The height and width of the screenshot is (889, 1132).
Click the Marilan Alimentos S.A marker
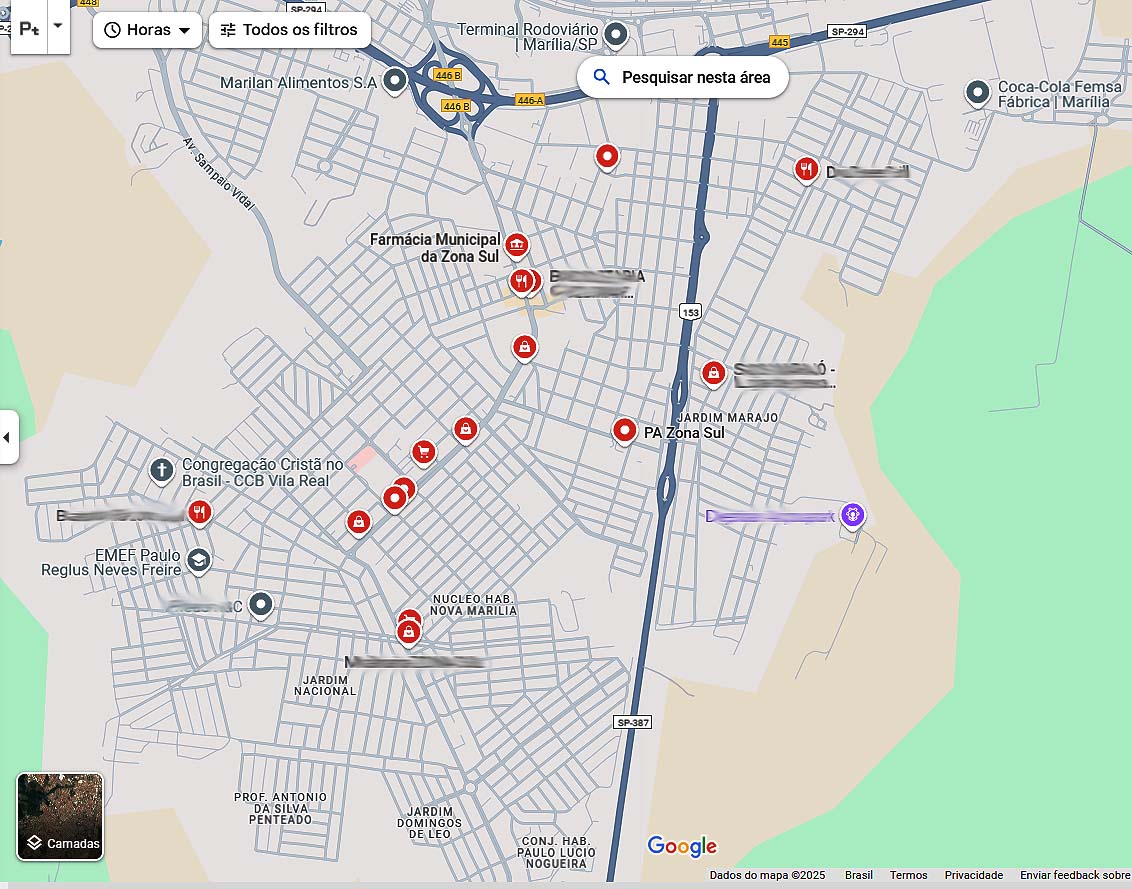tap(395, 81)
